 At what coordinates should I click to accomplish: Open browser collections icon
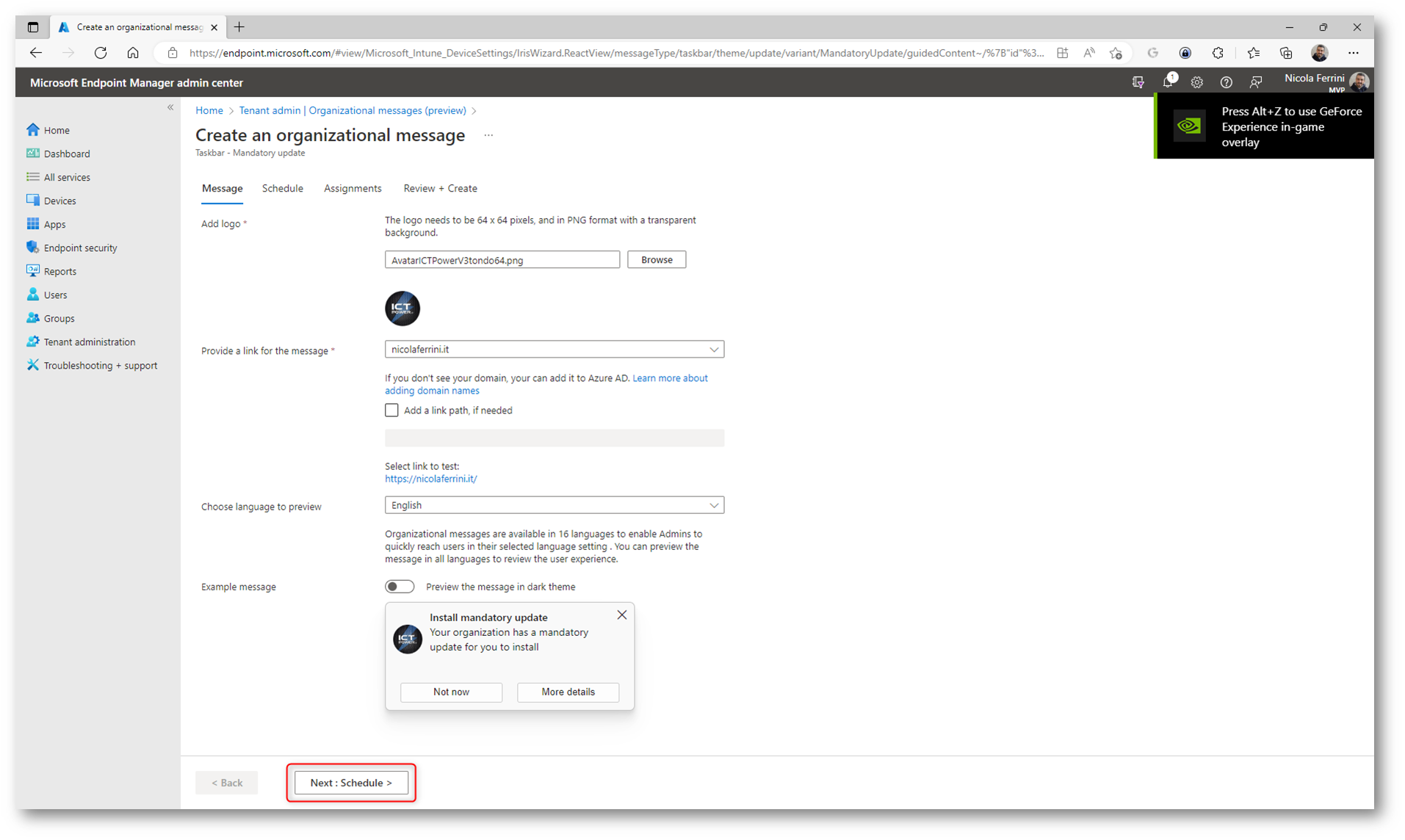pyautogui.click(x=1286, y=53)
